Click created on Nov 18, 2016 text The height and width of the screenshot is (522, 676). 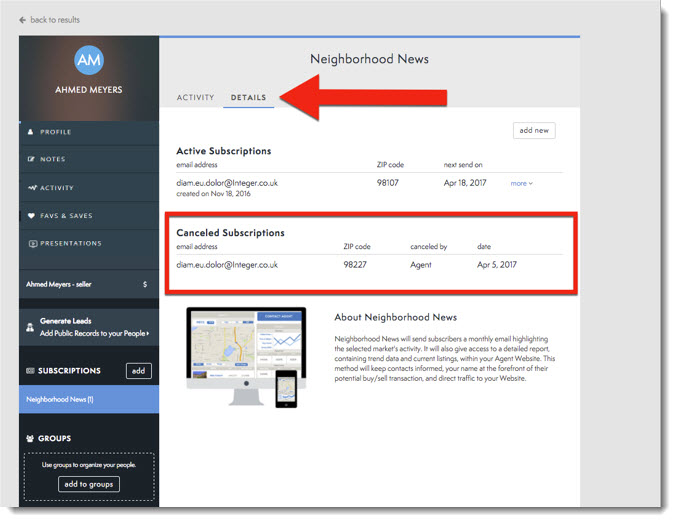pos(213,194)
